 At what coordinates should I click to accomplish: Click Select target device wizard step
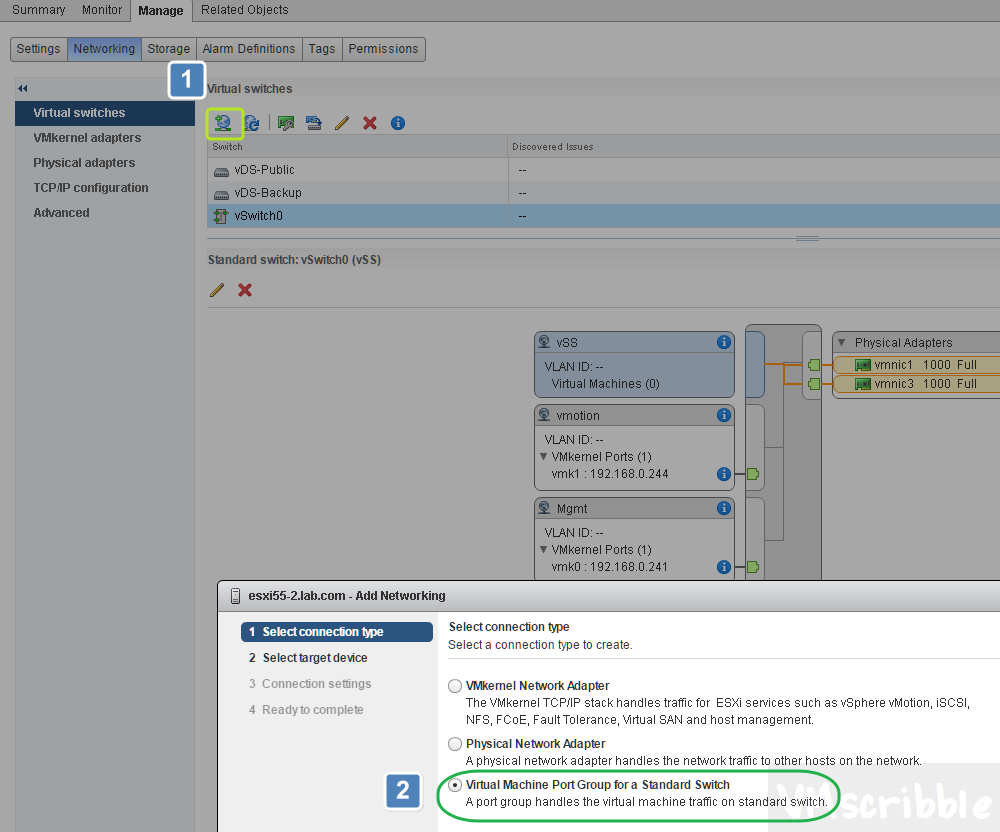(x=314, y=658)
